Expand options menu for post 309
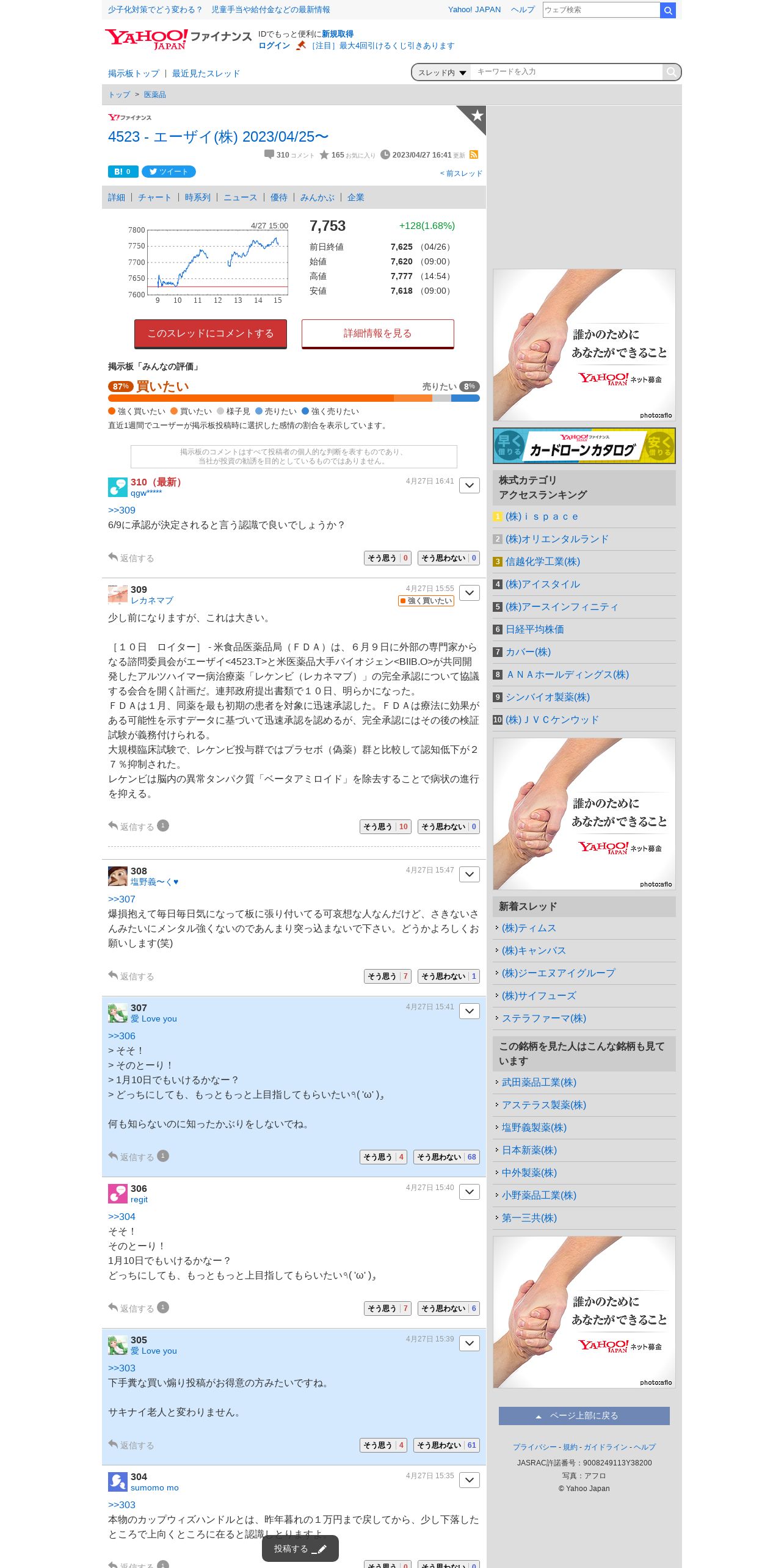The image size is (784, 1568). click(470, 593)
